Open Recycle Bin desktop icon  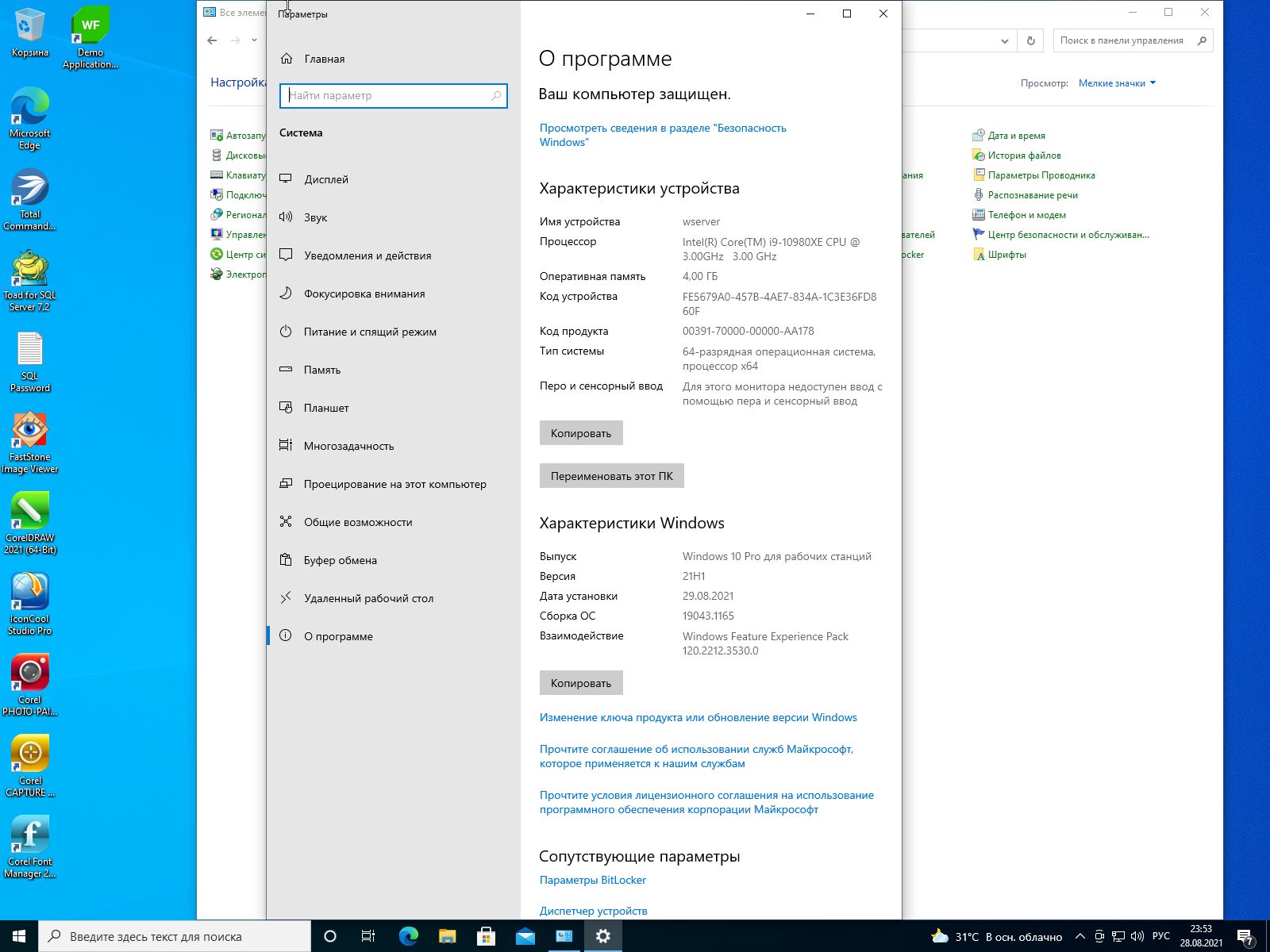[x=30, y=33]
